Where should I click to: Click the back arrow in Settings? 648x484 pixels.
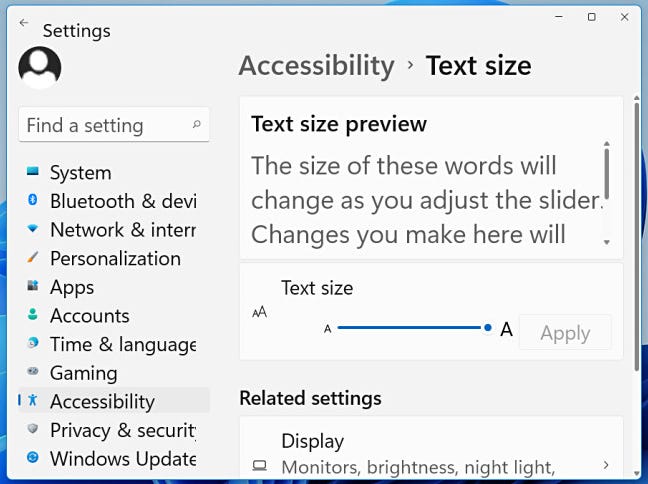(24, 22)
